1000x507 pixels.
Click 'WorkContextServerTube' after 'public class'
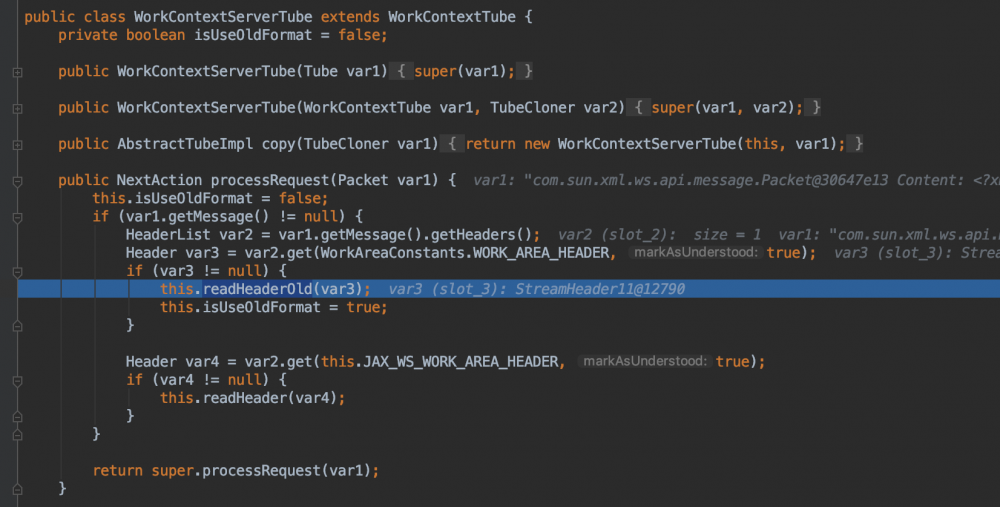coord(223,17)
